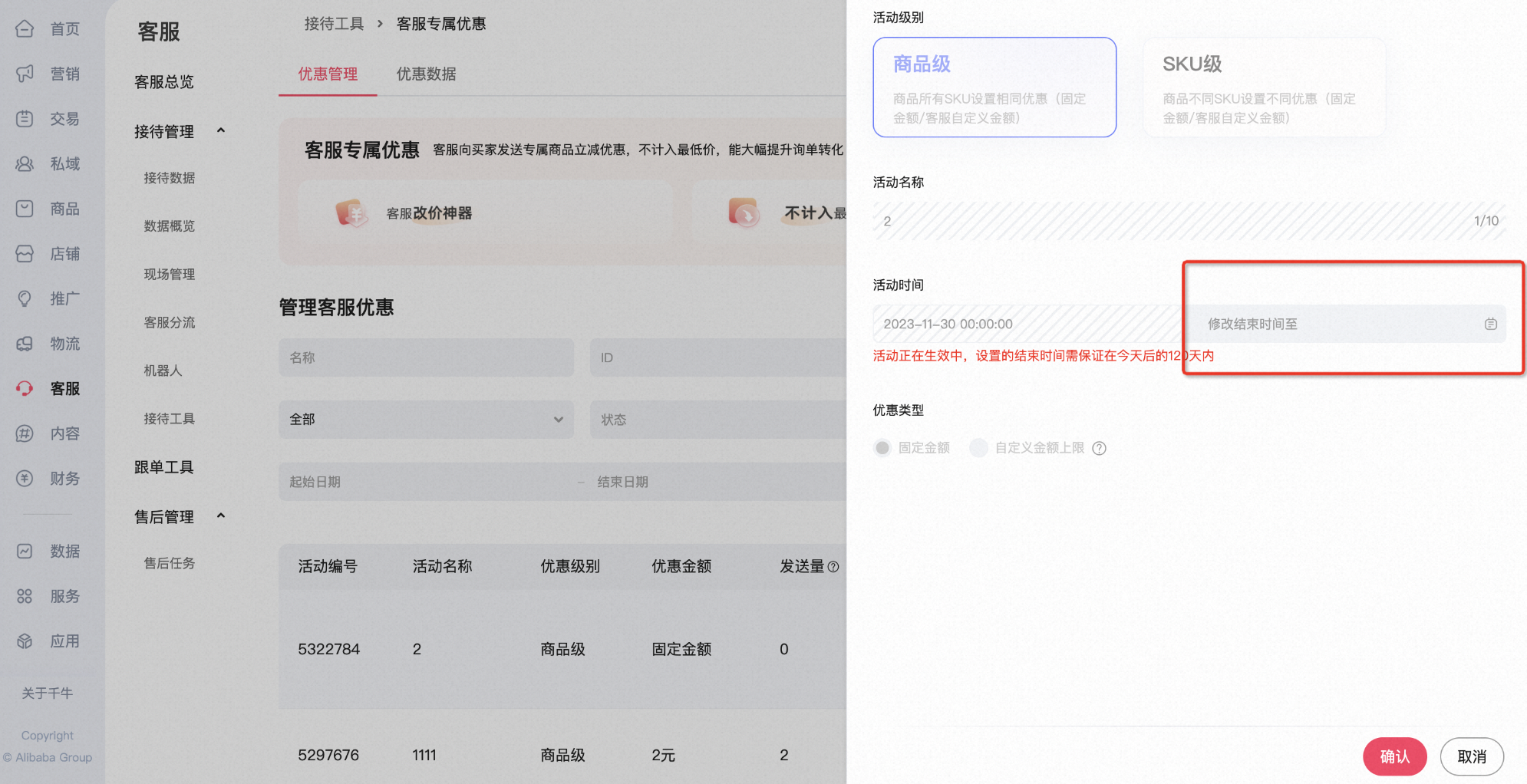This screenshot has width=1527, height=784.
Task: Choose the SKU级 activity level card
Action: [1264, 87]
